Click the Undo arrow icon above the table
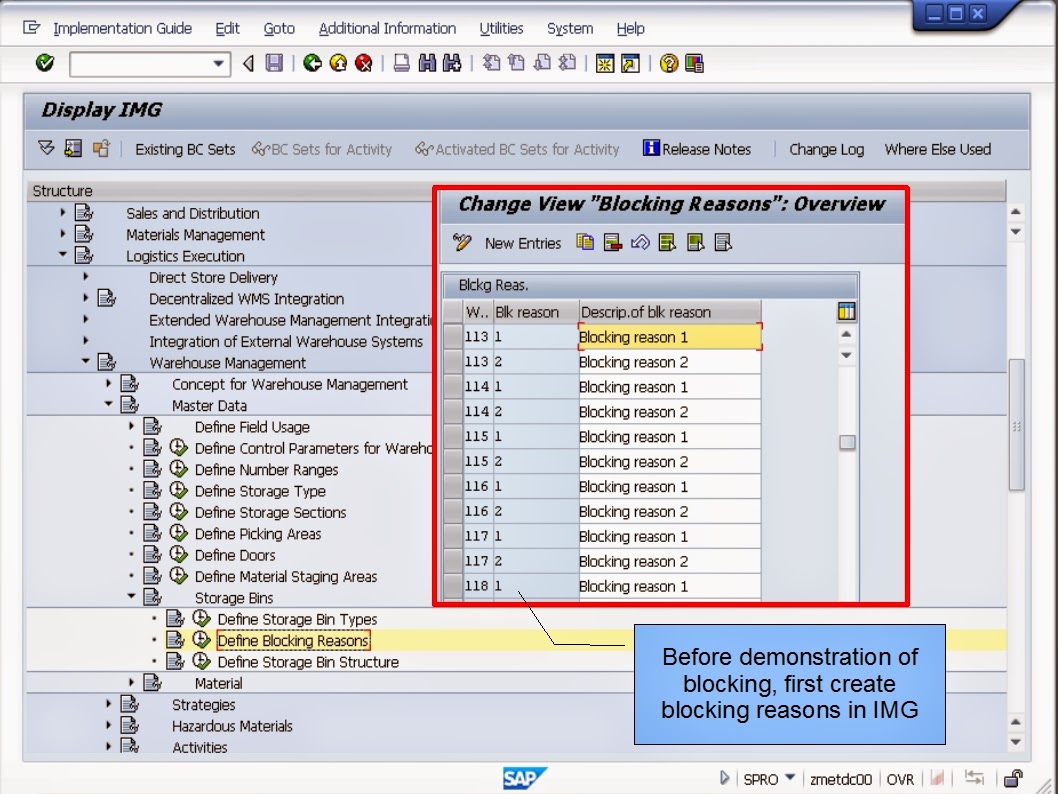Viewport: 1058px width, 794px height. (640, 242)
